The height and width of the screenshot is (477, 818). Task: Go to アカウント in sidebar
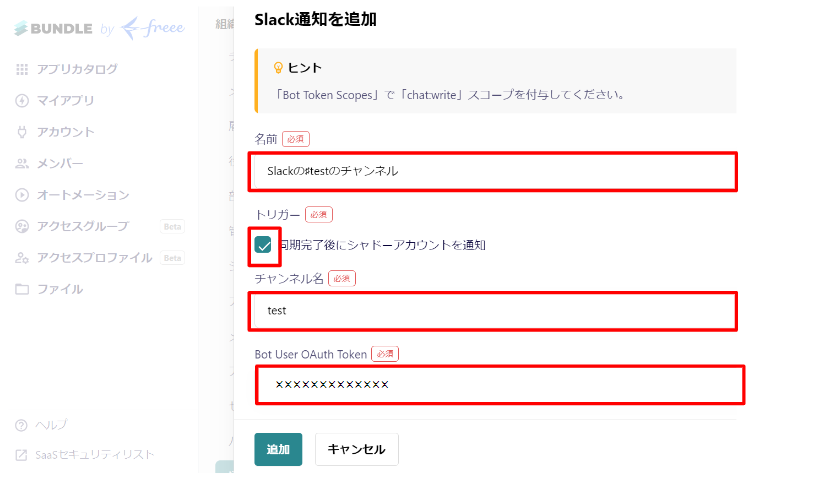coord(66,132)
